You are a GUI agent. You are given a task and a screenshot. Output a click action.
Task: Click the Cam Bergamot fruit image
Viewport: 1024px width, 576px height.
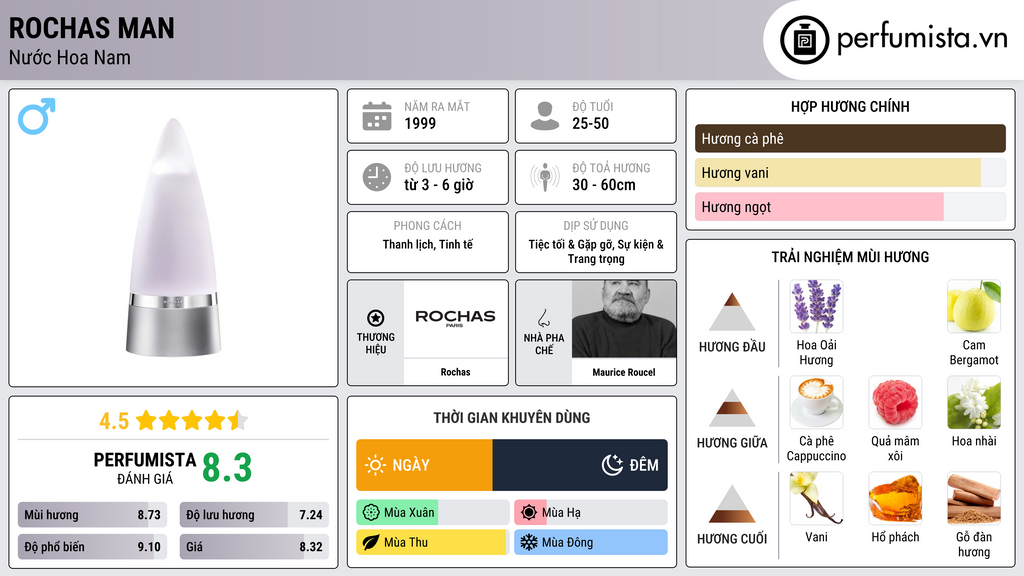point(974,306)
